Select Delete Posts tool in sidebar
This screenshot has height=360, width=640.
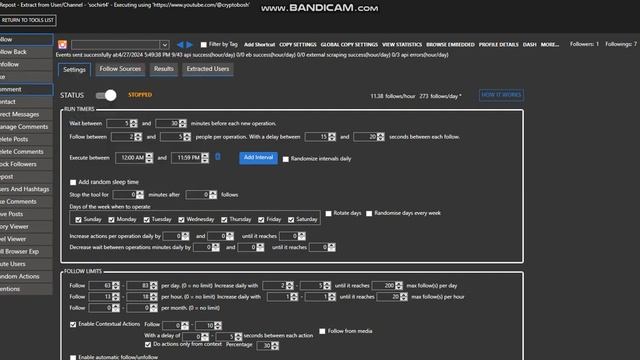[26, 139]
